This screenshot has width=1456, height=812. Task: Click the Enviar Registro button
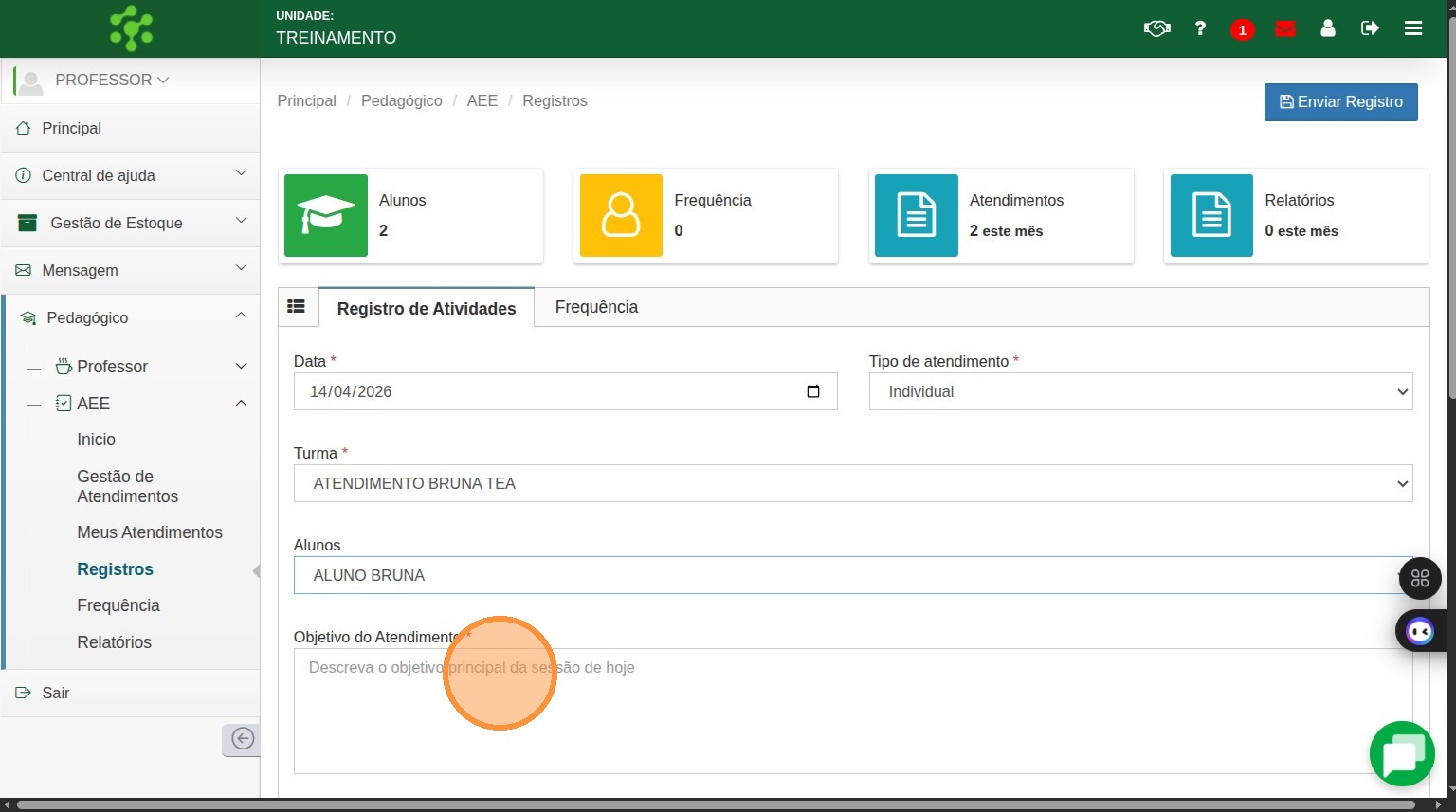1340,102
